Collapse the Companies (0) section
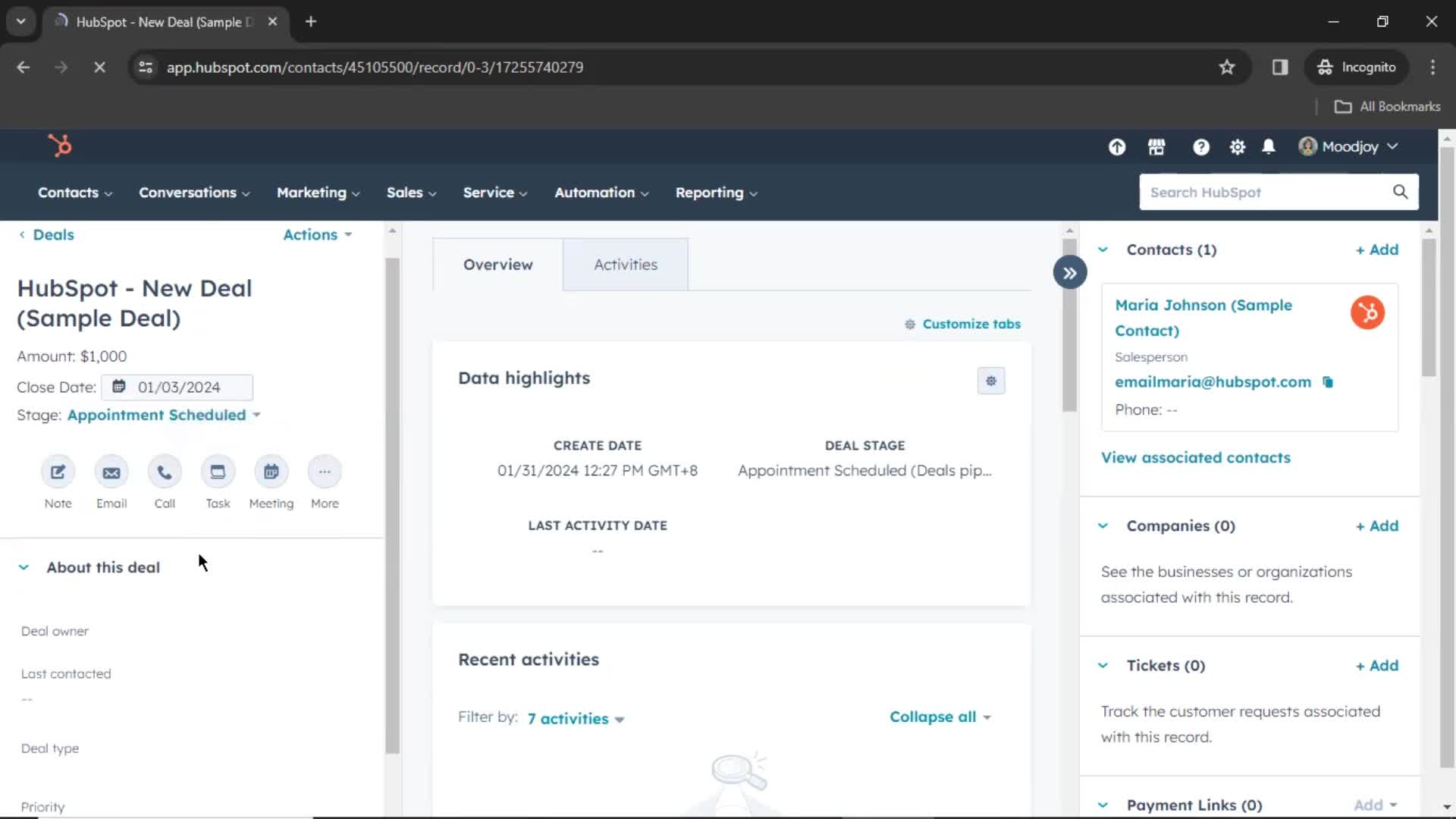1456x819 pixels. (1103, 526)
